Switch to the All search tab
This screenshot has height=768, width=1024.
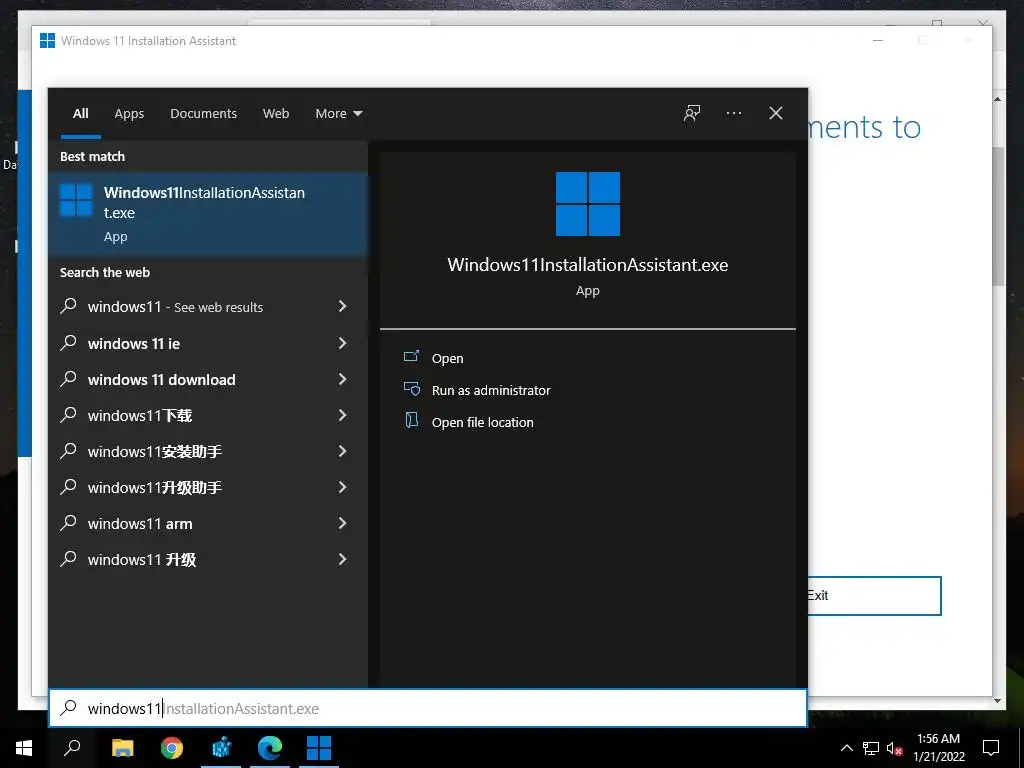pos(80,113)
